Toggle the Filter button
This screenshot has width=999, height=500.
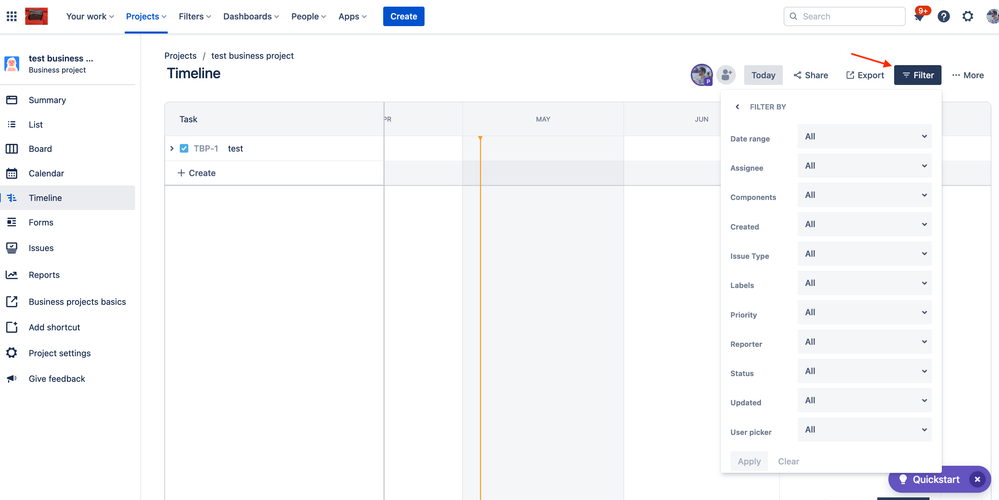917,75
